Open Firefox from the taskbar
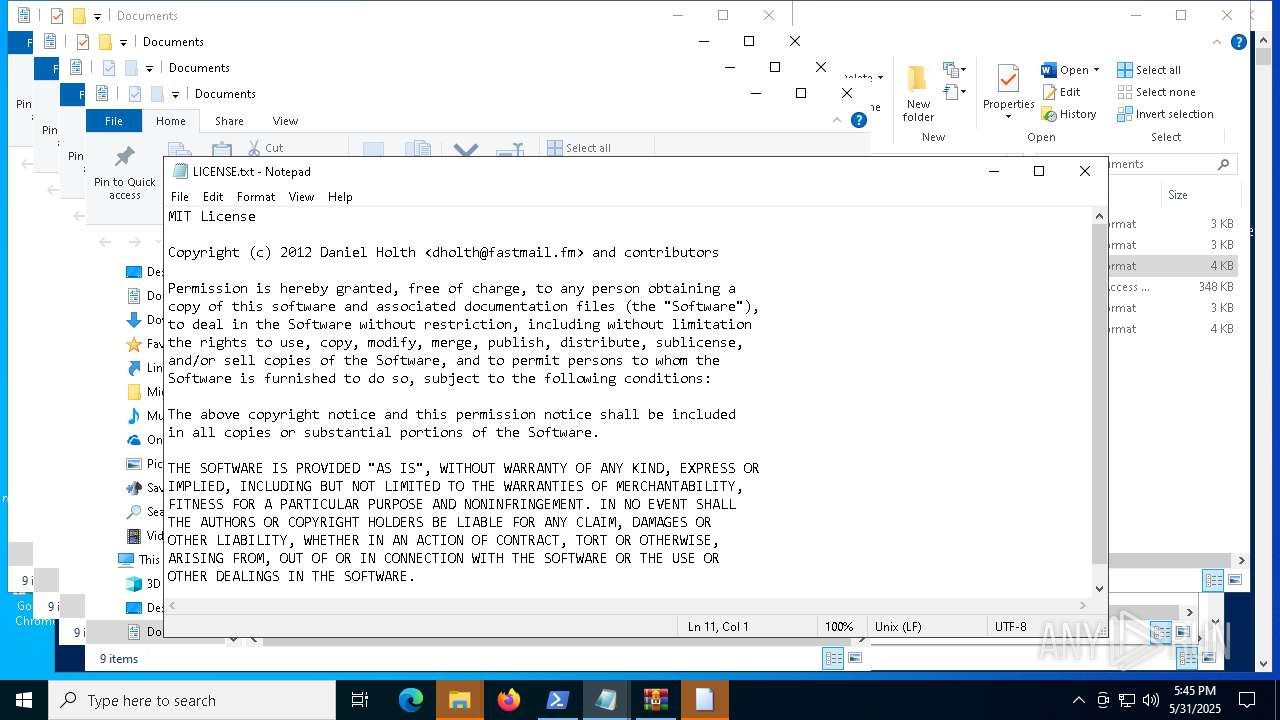This screenshot has height=720, width=1280. pyautogui.click(x=509, y=700)
